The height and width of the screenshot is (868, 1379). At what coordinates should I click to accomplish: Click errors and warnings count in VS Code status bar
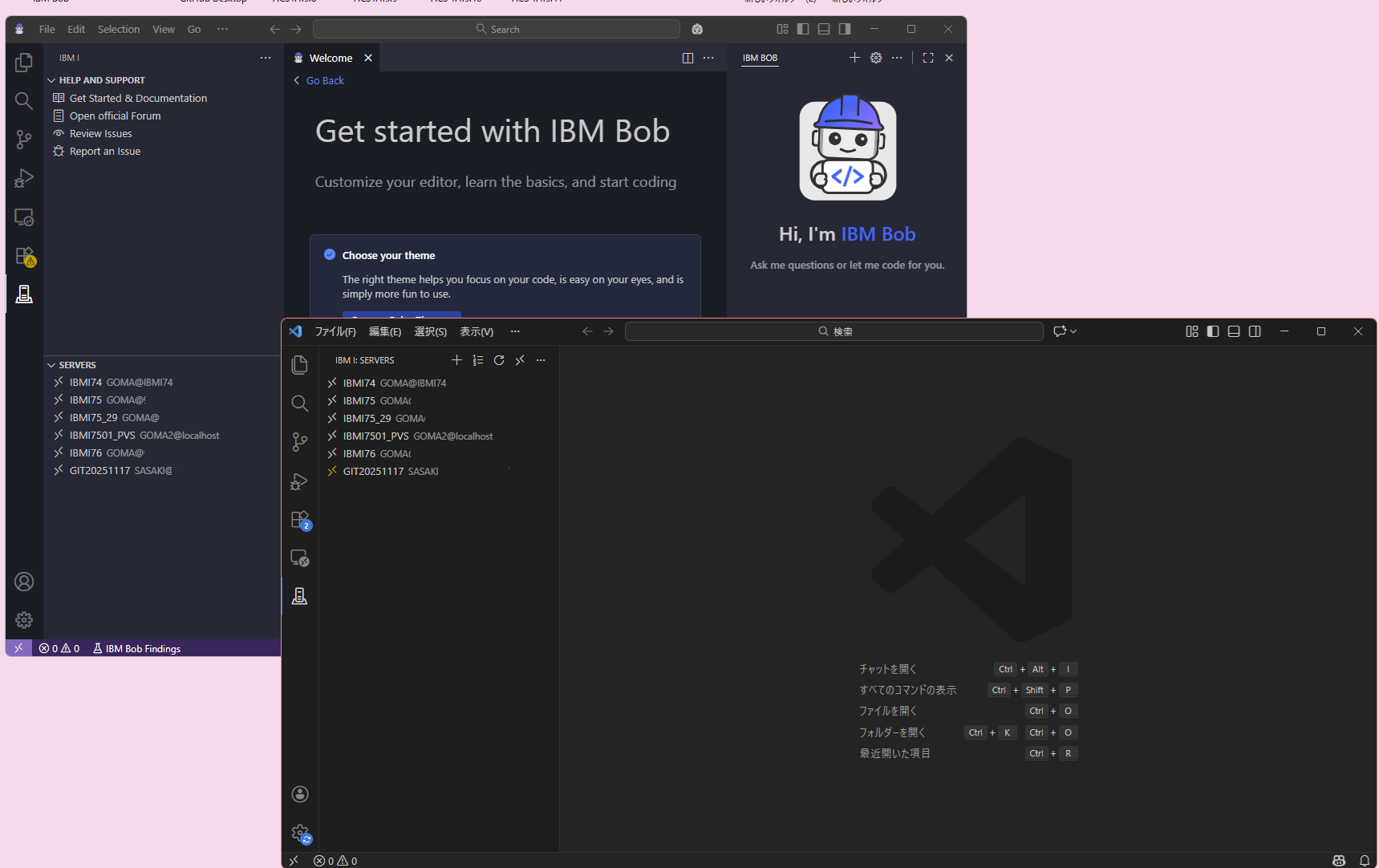(335, 861)
